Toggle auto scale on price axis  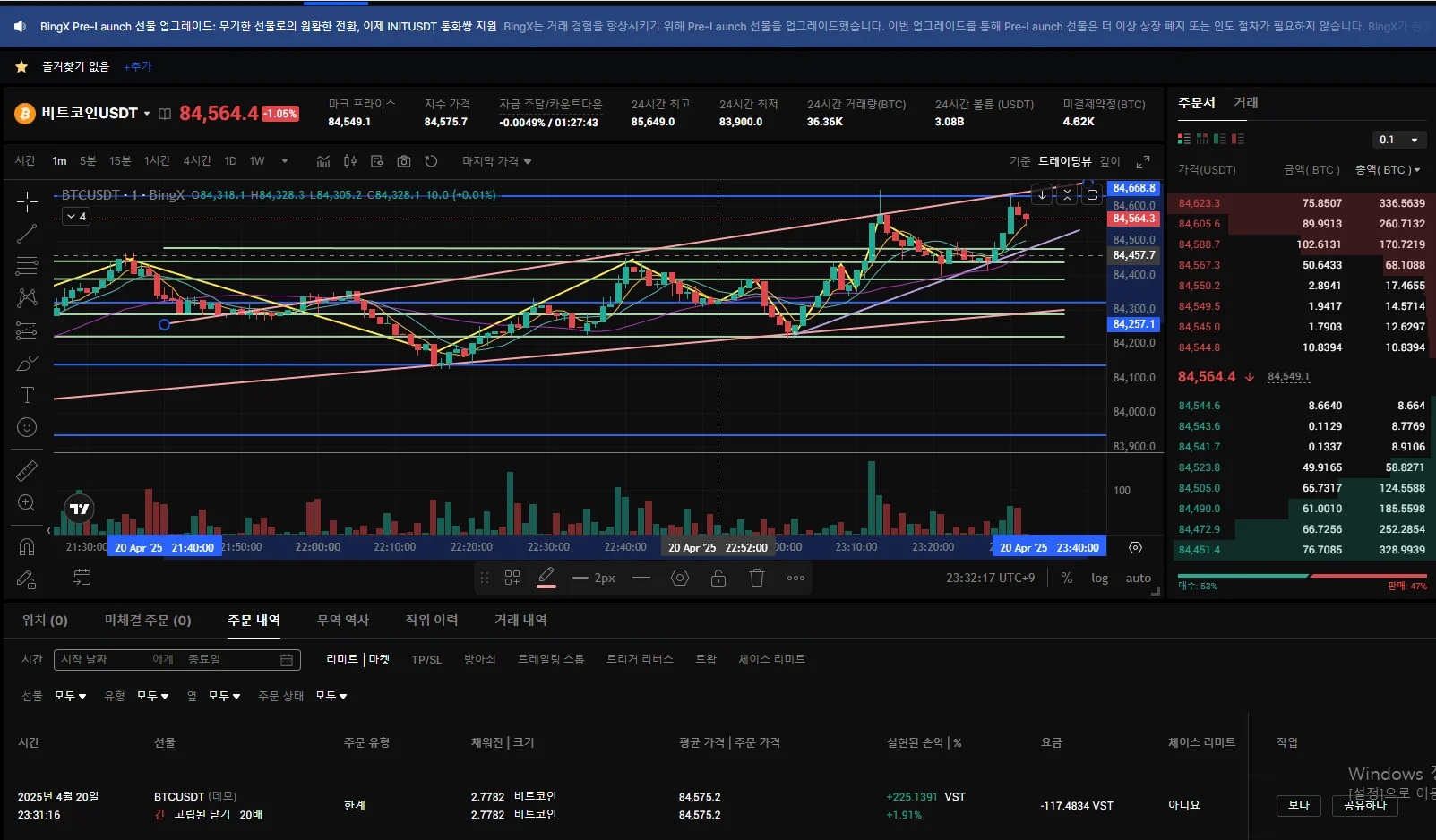click(1138, 579)
